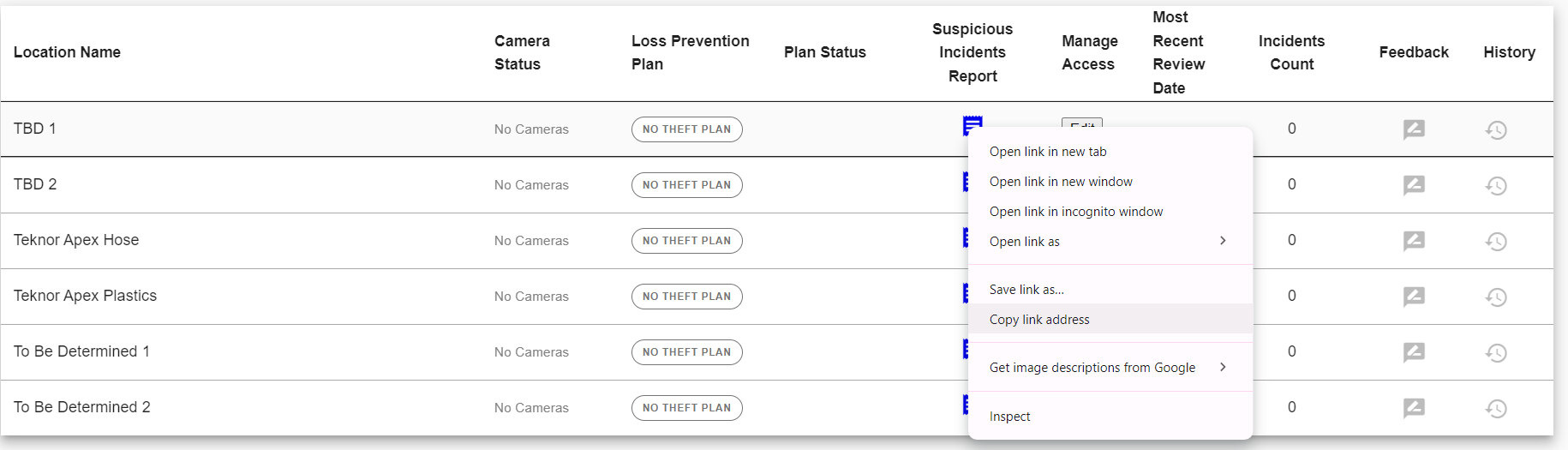Image resolution: width=1568 pixels, height=450 pixels.
Task: Open feedback icon for TBD 2
Action: point(1414,185)
